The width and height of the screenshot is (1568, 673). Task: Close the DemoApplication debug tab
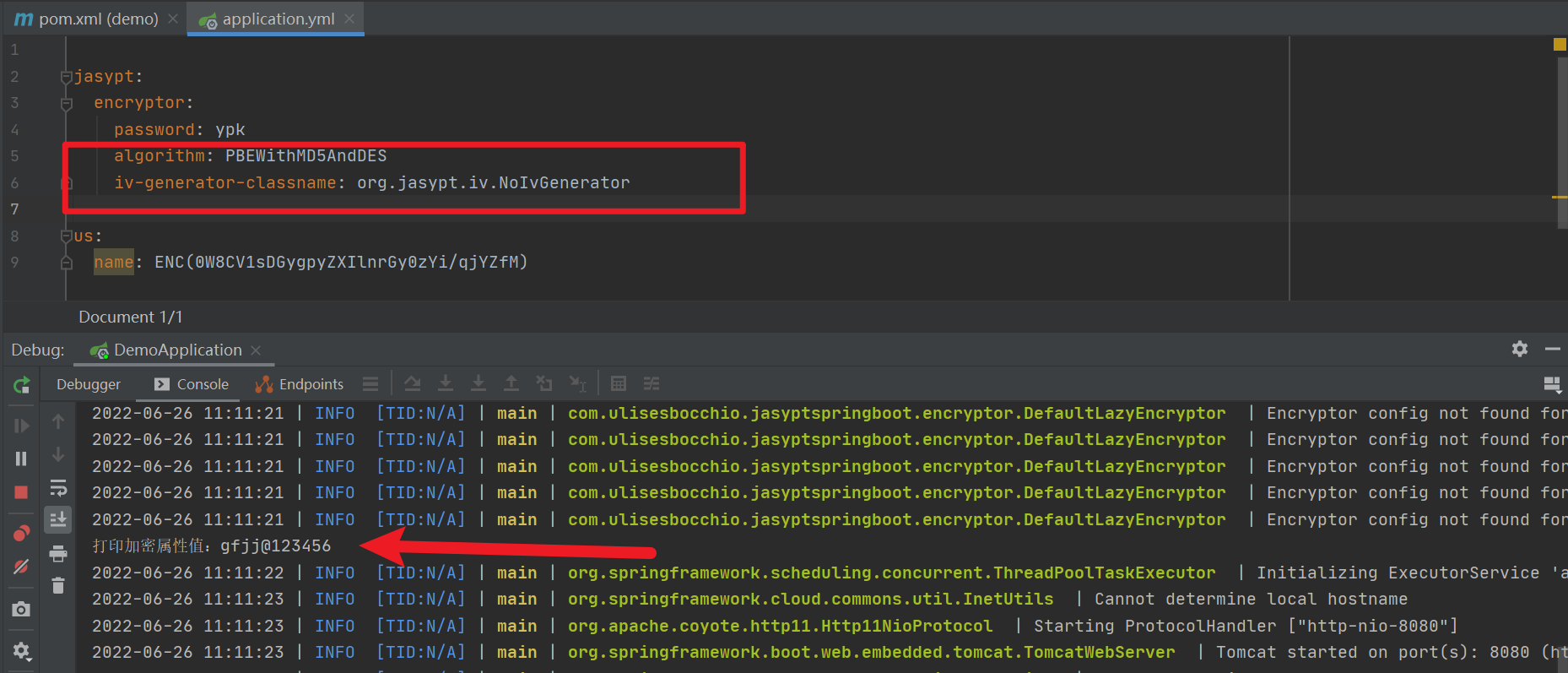[x=256, y=350]
